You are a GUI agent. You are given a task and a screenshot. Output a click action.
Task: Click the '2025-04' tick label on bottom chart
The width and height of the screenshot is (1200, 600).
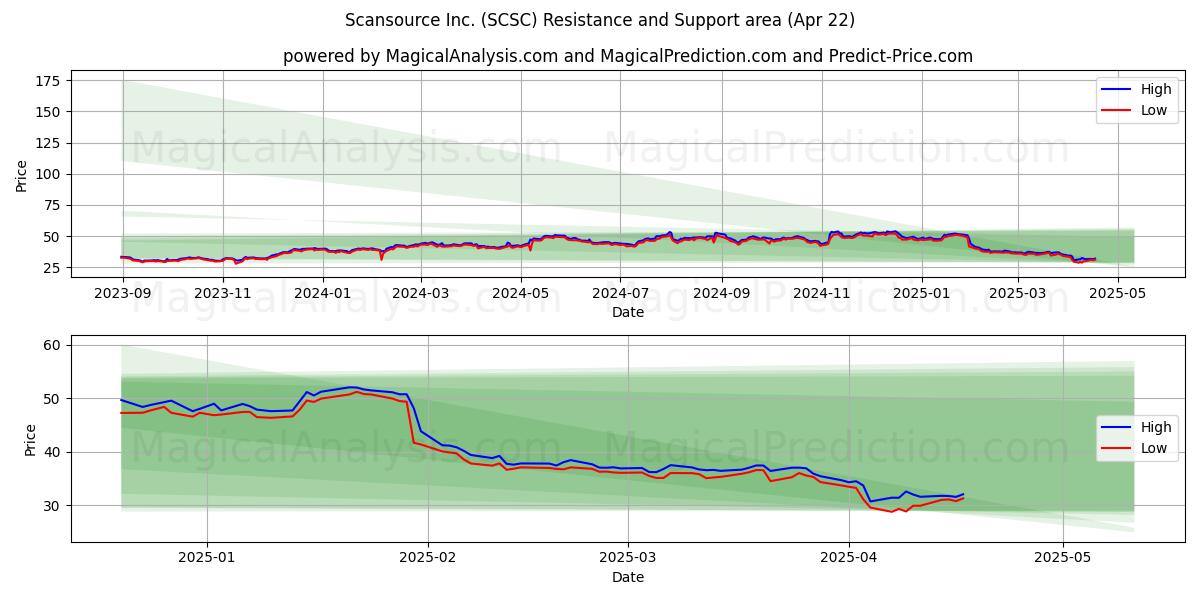click(x=849, y=559)
